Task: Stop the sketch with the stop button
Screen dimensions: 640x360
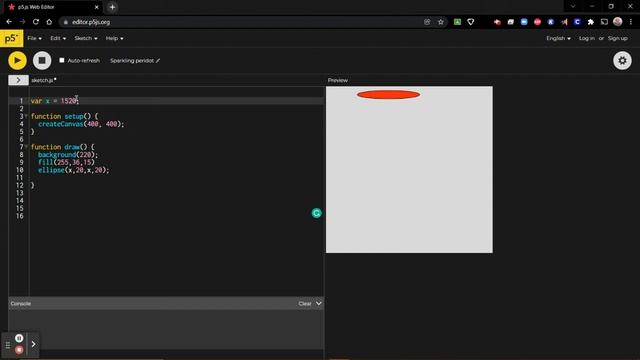Action: coord(42,60)
